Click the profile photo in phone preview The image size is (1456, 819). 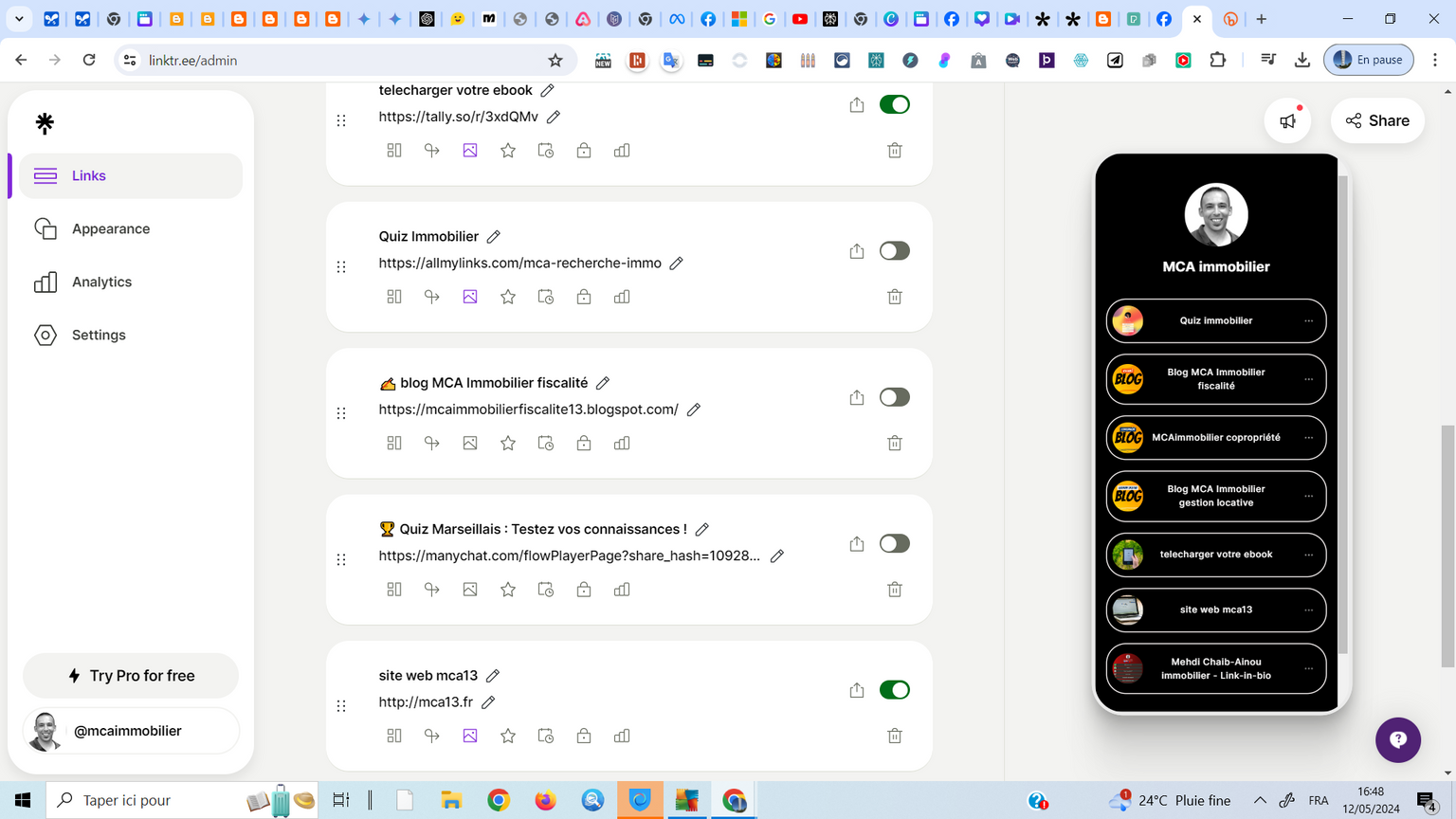coord(1216,215)
